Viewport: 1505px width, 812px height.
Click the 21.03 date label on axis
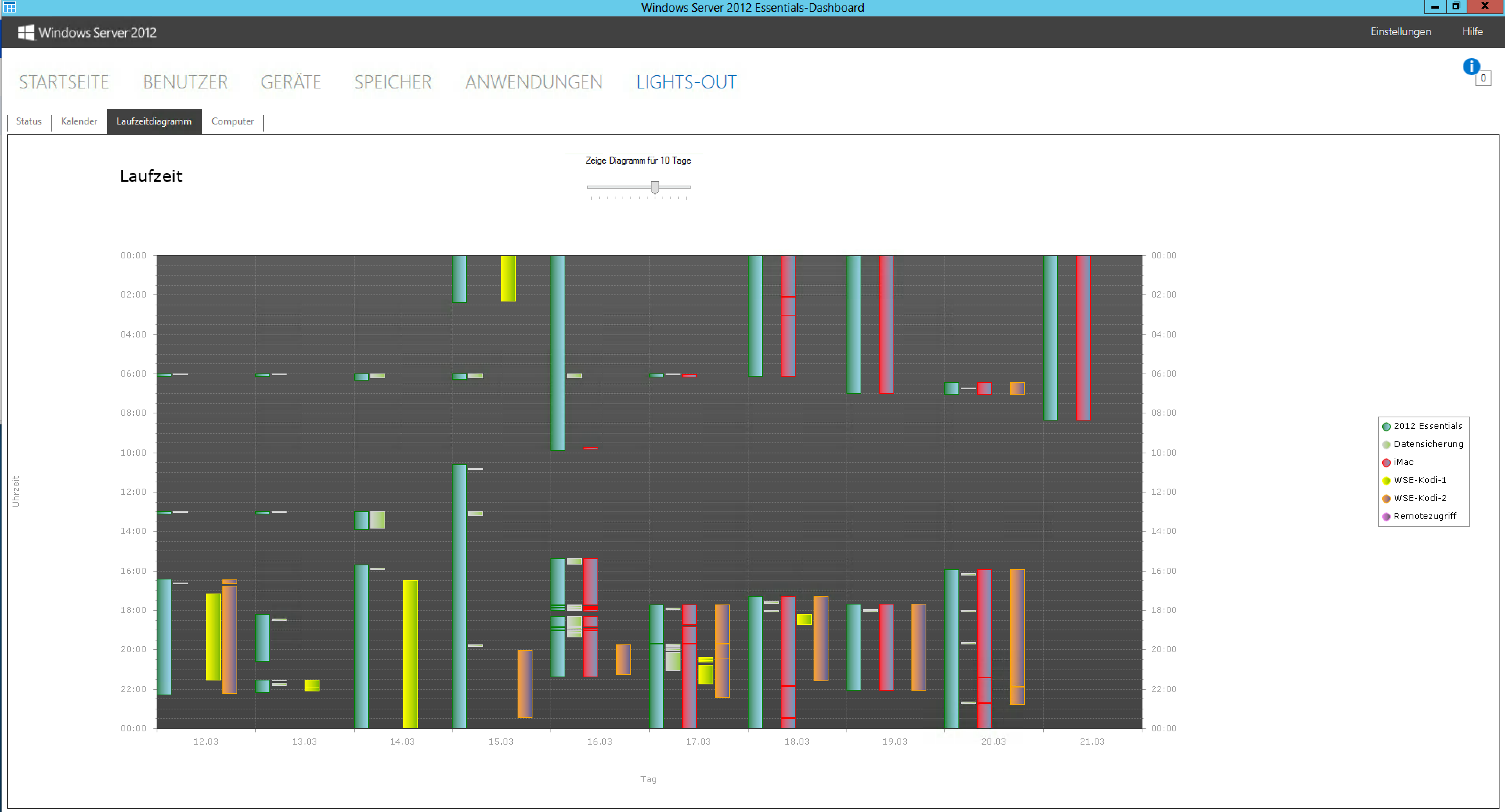pos(1092,742)
